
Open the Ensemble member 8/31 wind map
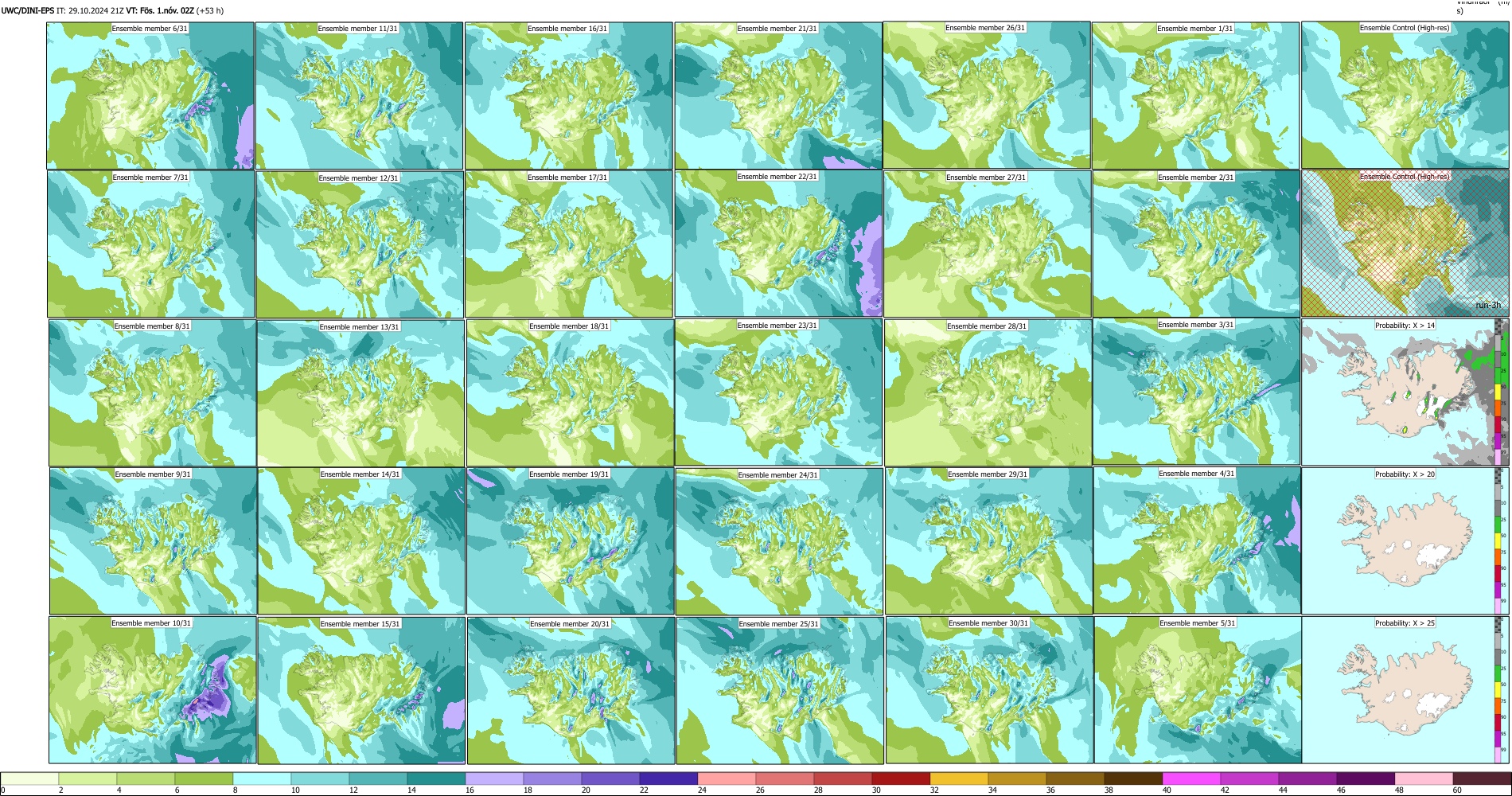(152, 392)
